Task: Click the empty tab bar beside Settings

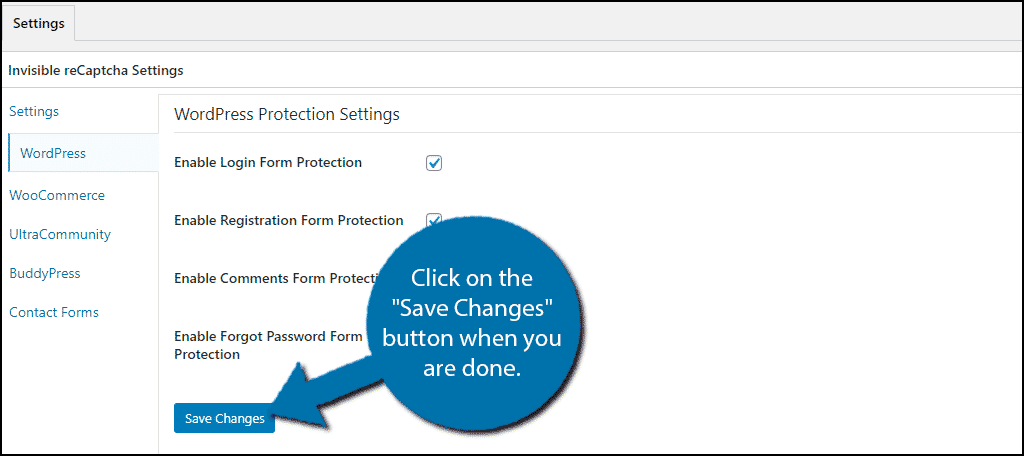Action: pyautogui.click(x=549, y=24)
